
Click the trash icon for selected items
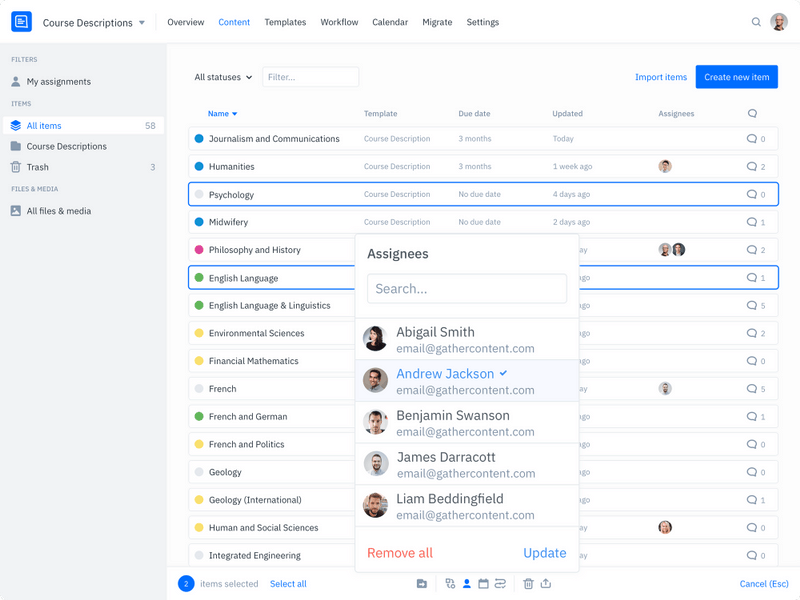tap(528, 583)
